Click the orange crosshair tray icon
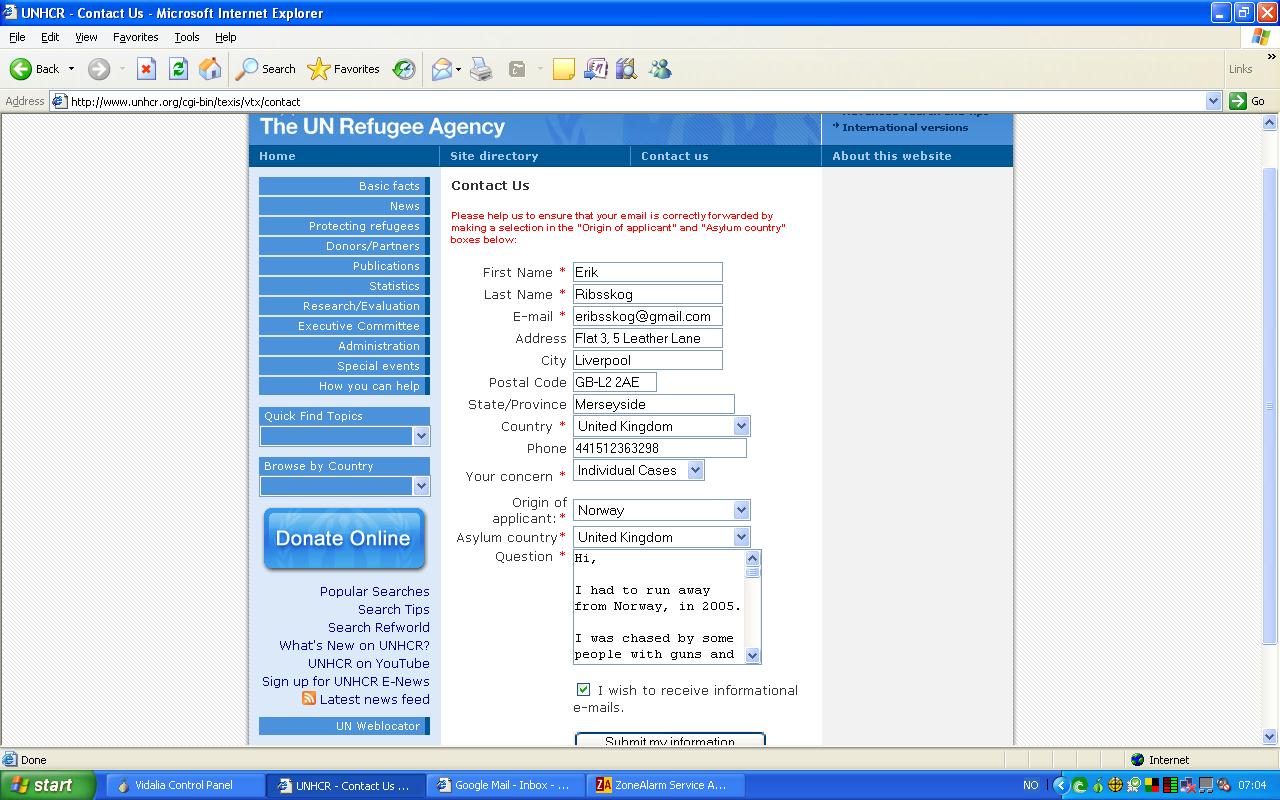This screenshot has height=800, width=1280. (1115, 785)
